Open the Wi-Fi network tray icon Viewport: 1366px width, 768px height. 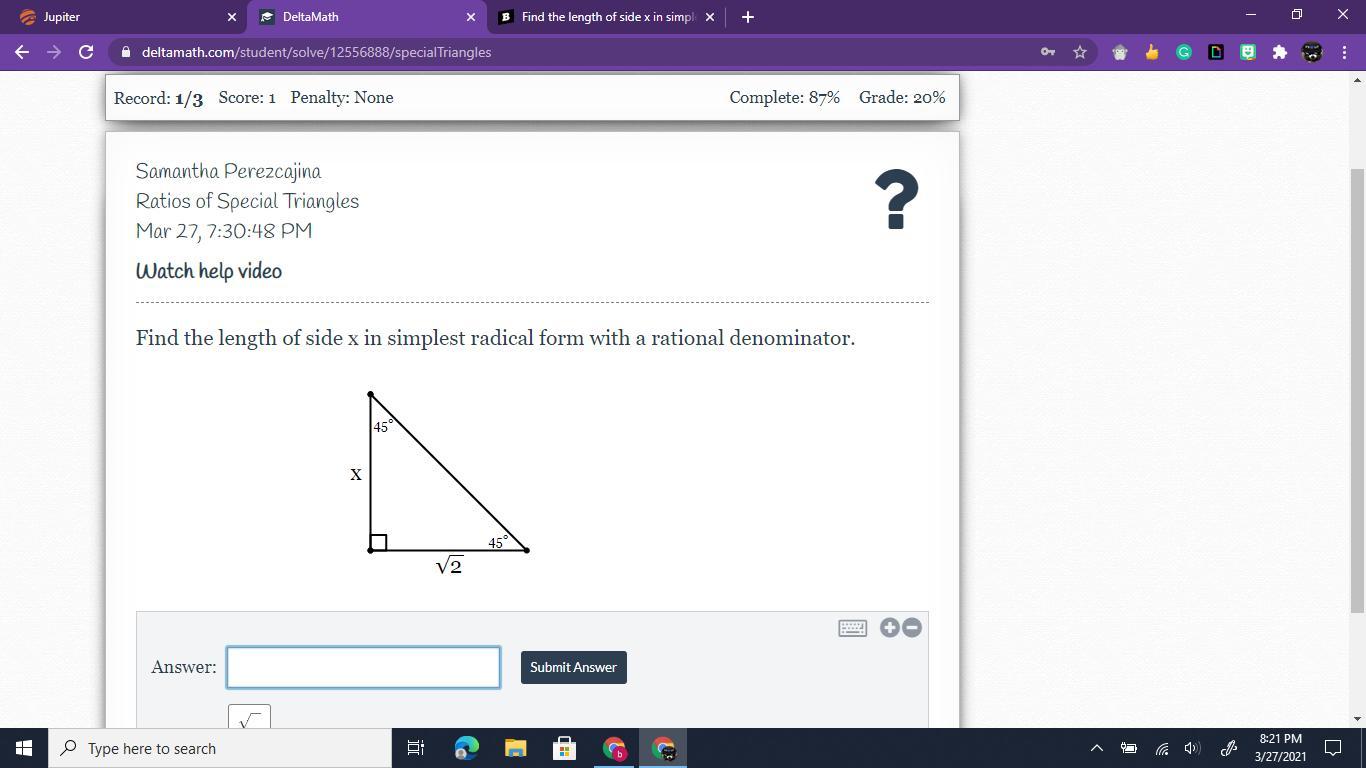point(1161,748)
